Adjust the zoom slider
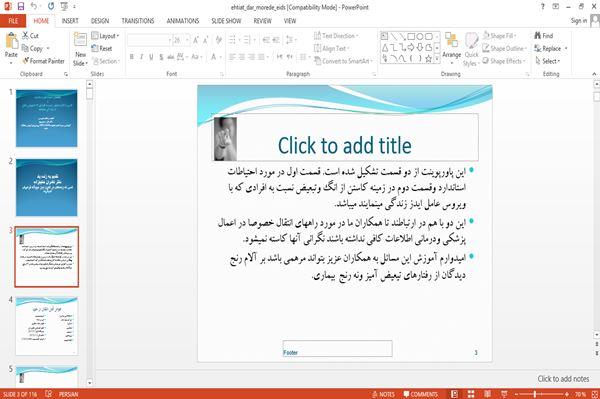The image size is (600, 399). click(x=535, y=394)
